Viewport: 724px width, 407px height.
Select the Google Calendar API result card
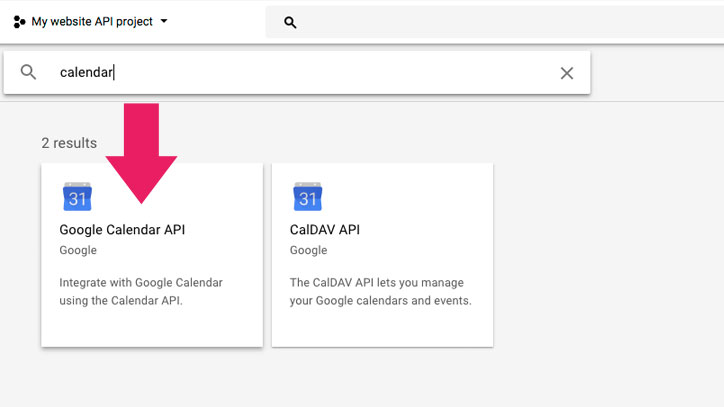tap(152, 320)
